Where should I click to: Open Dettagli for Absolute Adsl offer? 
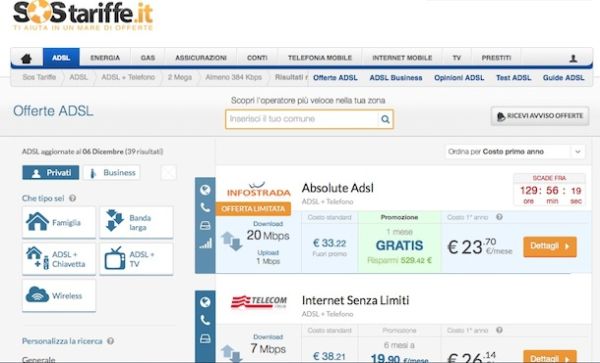549,246
